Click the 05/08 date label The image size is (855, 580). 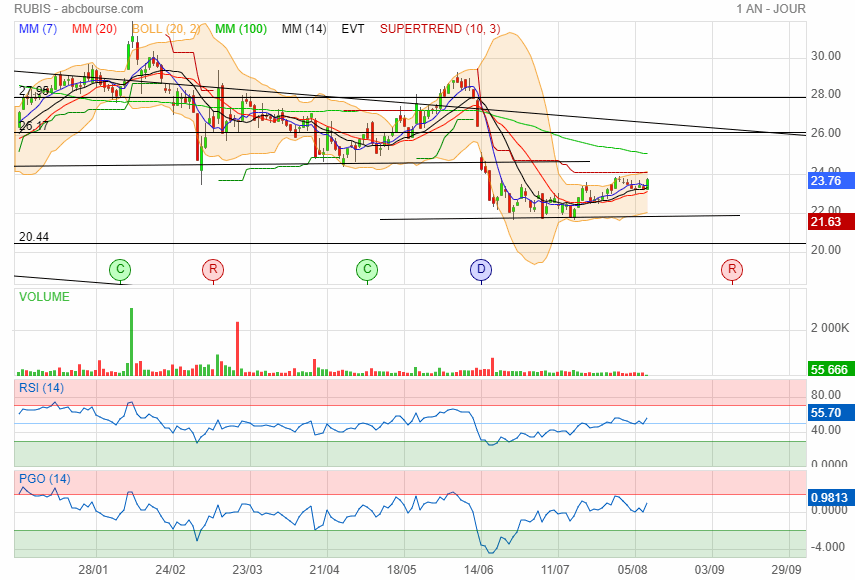(x=633, y=570)
